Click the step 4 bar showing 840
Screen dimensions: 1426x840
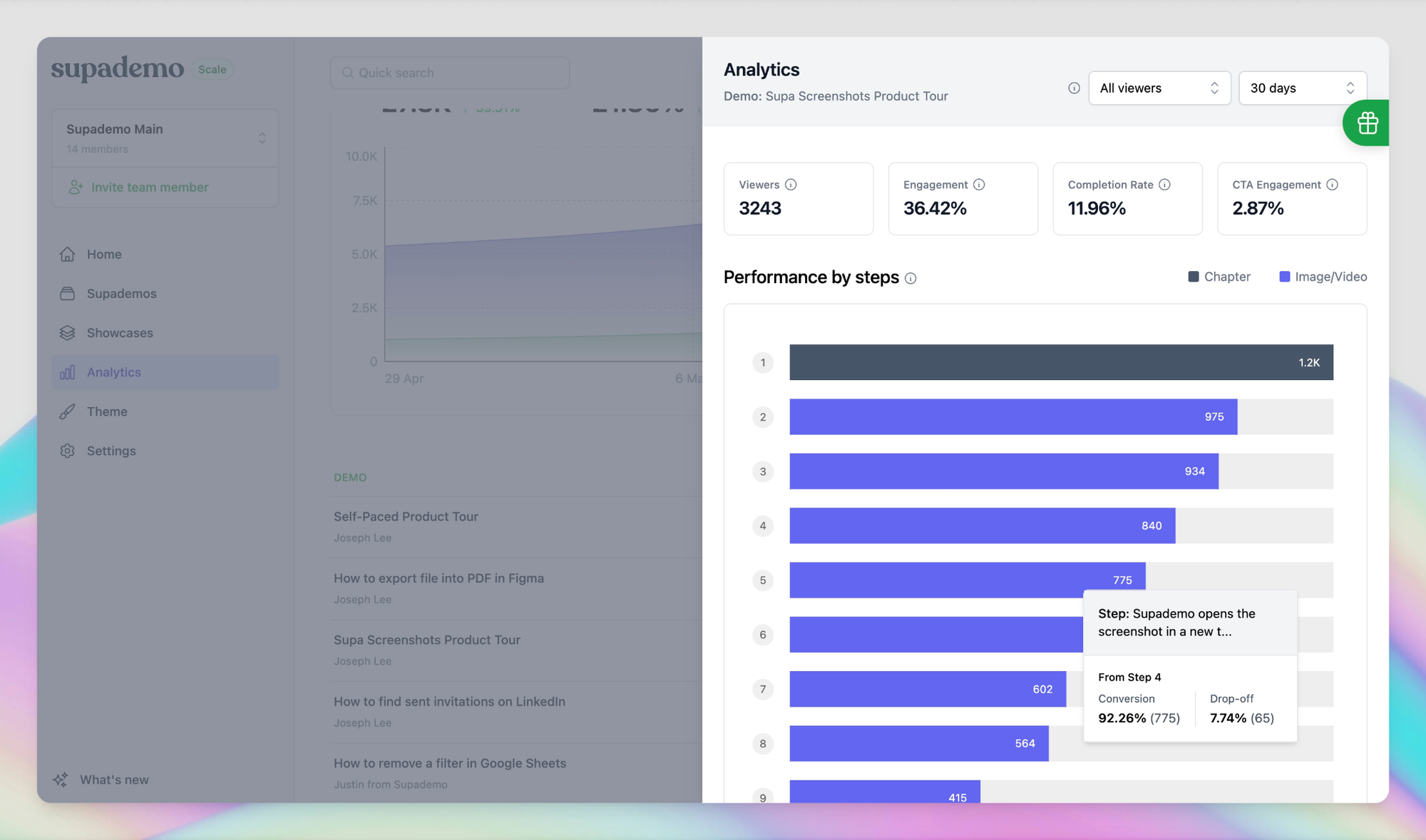[983, 526]
